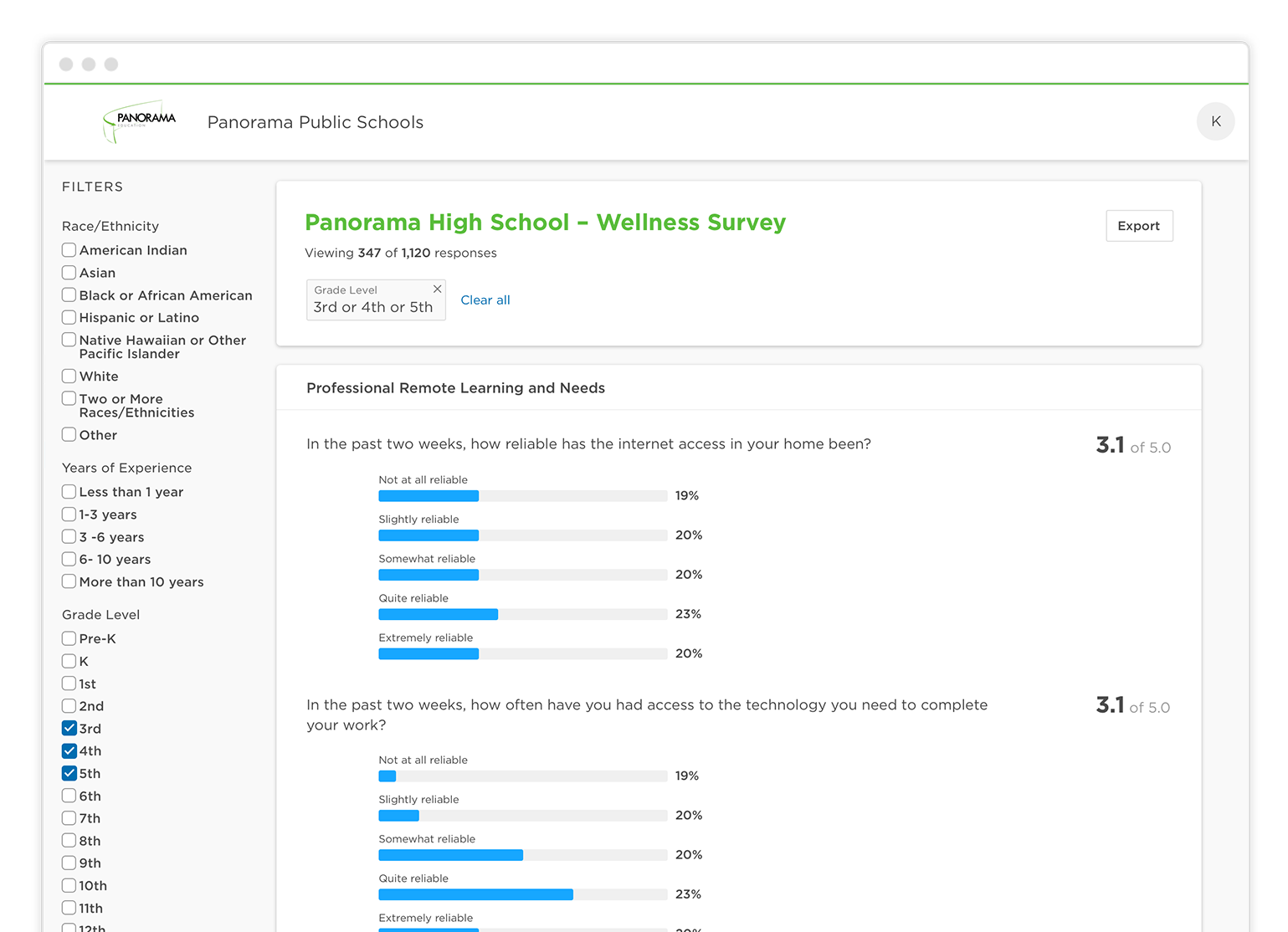This screenshot has height=932, width=1288.
Task: Click the FILTERS sidebar heading
Action: (93, 187)
